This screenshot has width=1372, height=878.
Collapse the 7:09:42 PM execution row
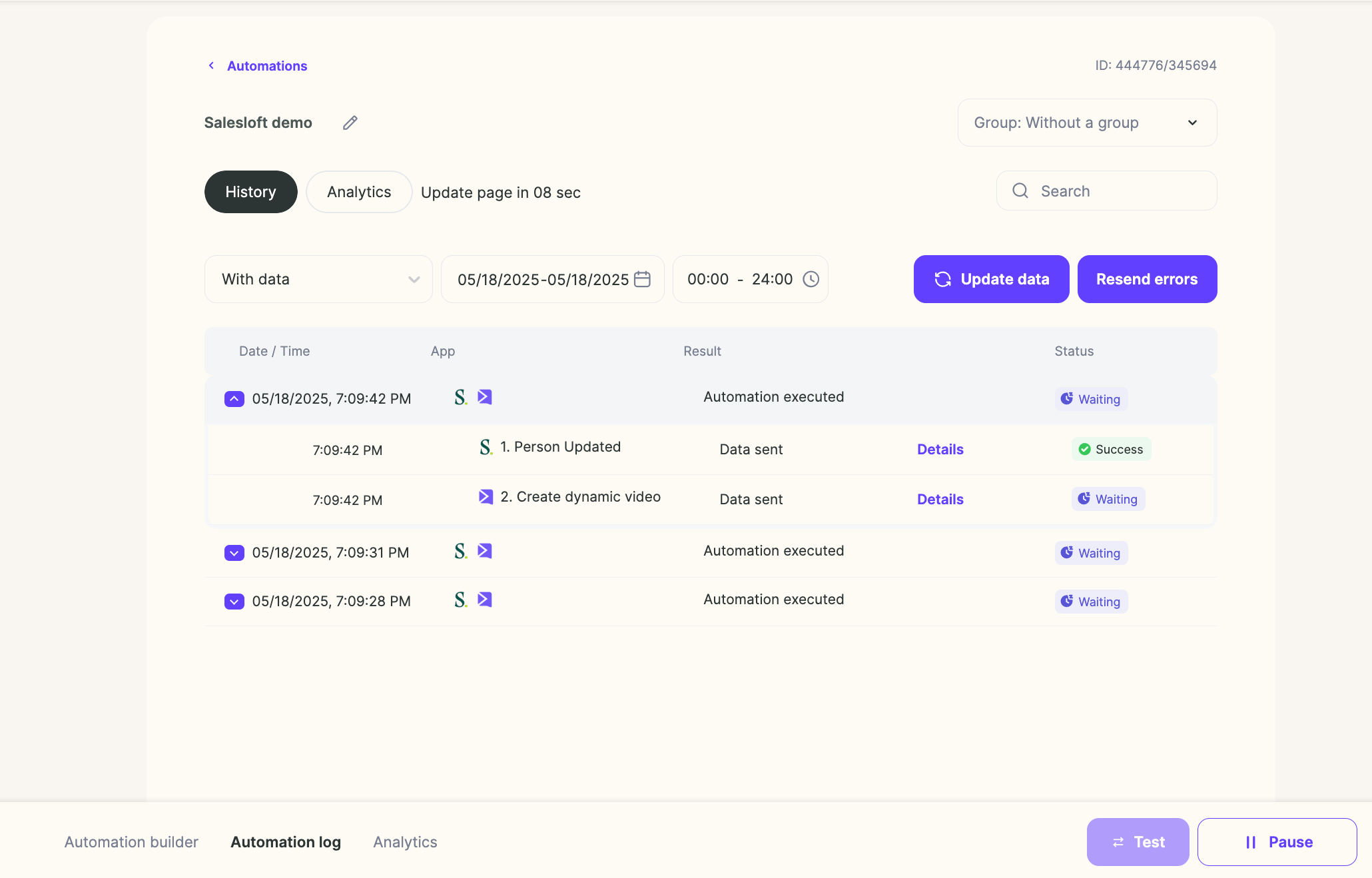[x=234, y=399]
